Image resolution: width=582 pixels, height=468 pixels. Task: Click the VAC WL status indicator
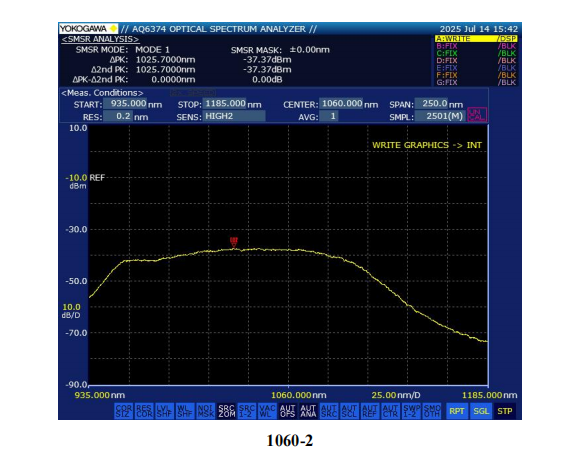267,411
